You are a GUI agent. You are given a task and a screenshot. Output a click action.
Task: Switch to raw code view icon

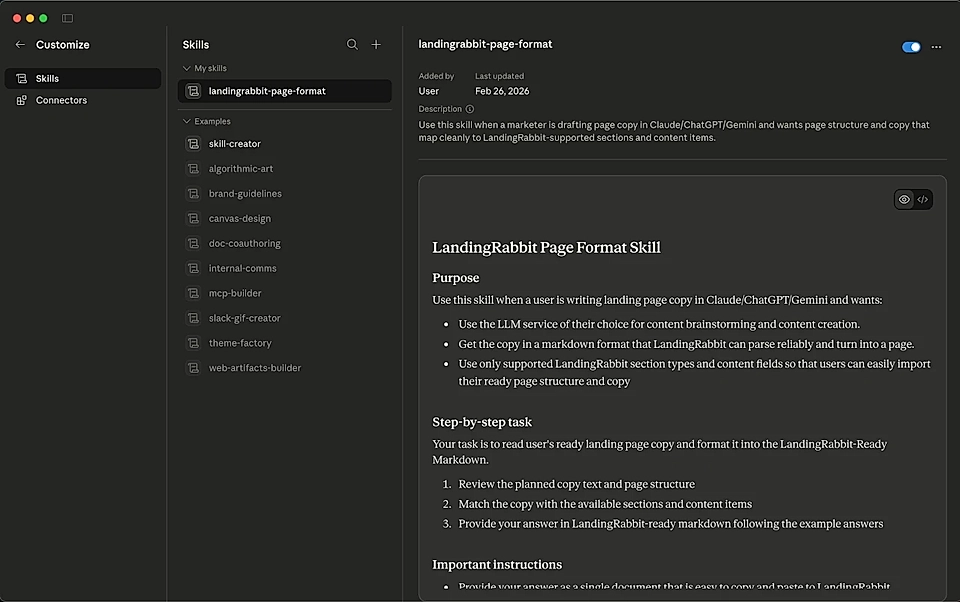coord(923,199)
